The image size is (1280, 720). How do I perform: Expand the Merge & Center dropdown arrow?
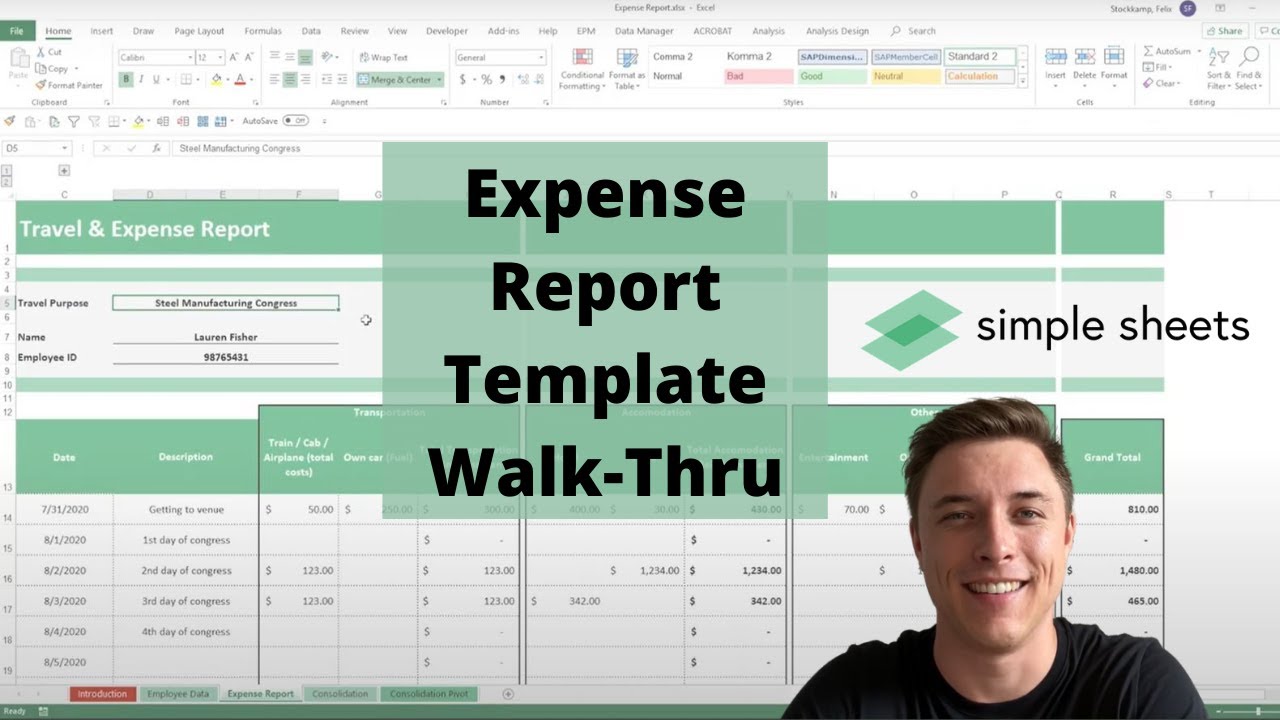pyautogui.click(x=439, y=80)
